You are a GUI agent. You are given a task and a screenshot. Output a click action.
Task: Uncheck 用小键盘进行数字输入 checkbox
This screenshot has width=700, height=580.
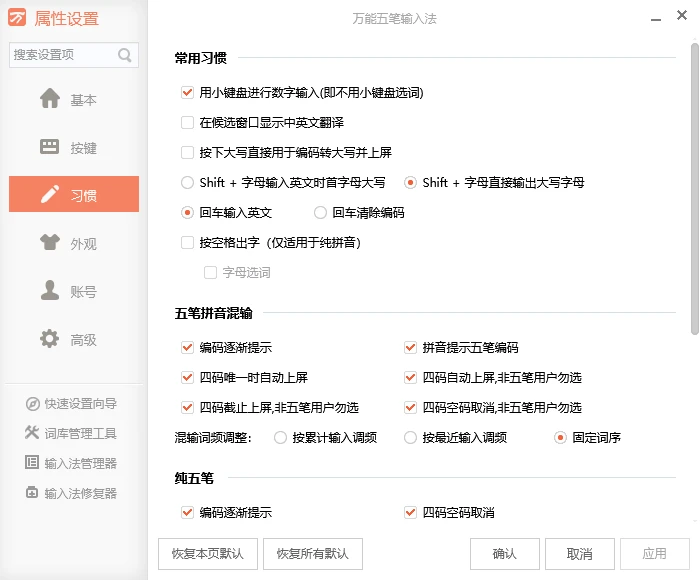click(x=187, y=93)
